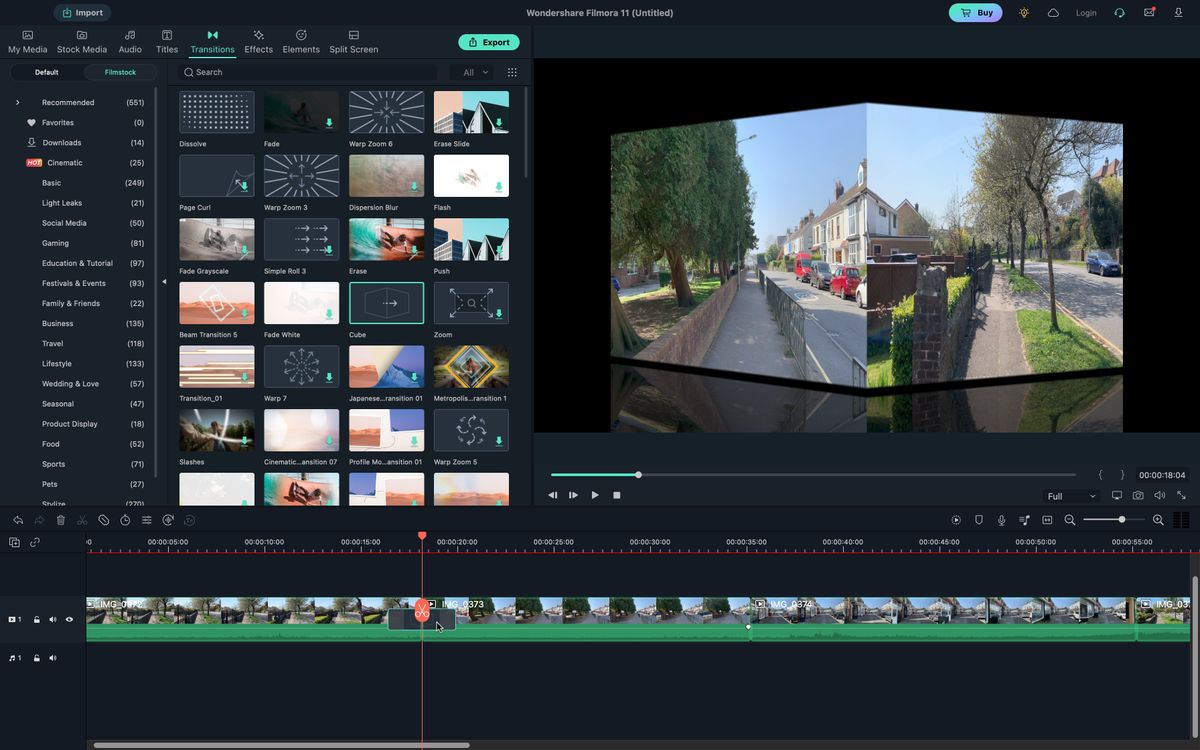Viewport: 1200px width, 750px height.
Task: Click the Voiceover microphone icon
Action: click(x=1001, y=520)
